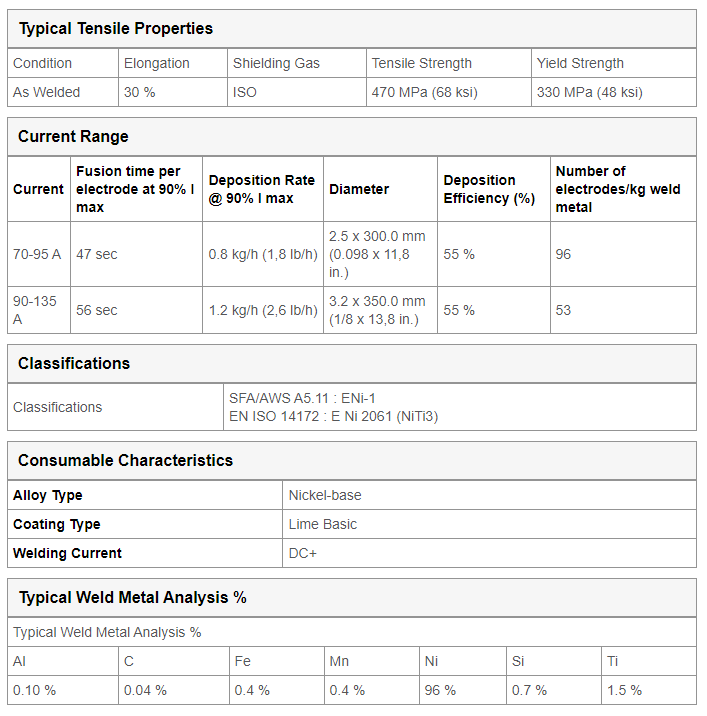Screen dimensions: 707x716
Task: Select the 3.2 x 350.0 mm diameter cell
Action: 380,310
